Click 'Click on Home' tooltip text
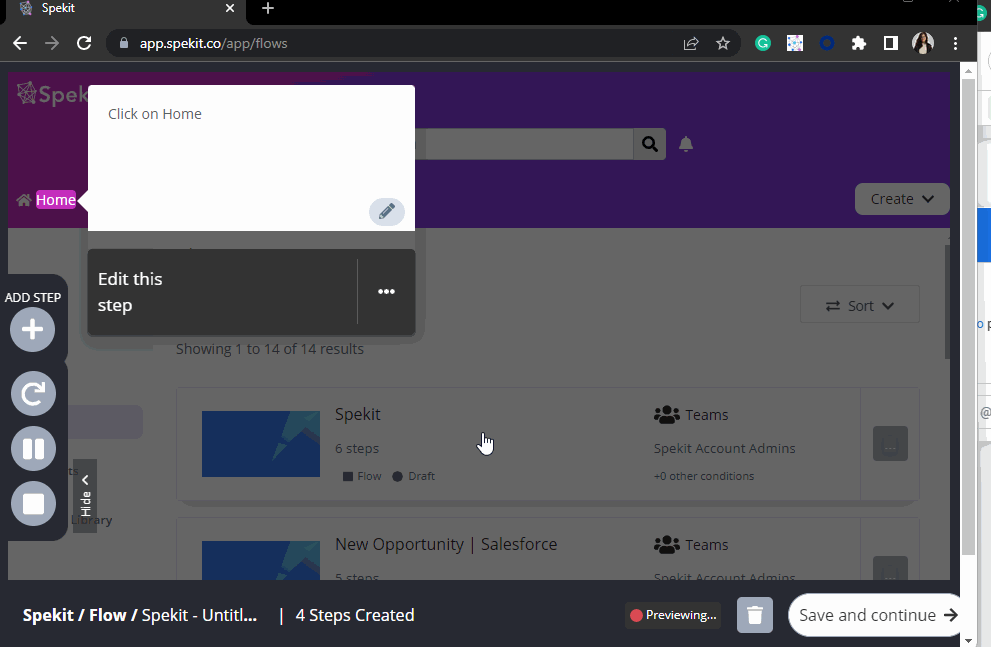 click(155, 114)
